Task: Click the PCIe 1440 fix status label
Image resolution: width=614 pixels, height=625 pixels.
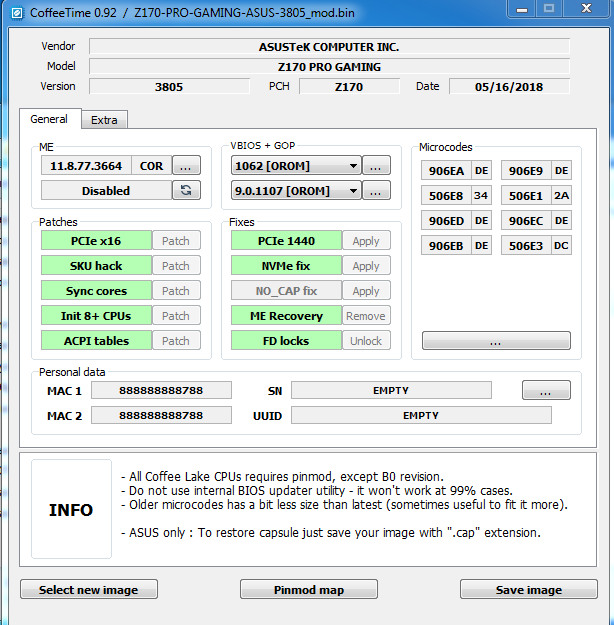Action: [286, 240]
